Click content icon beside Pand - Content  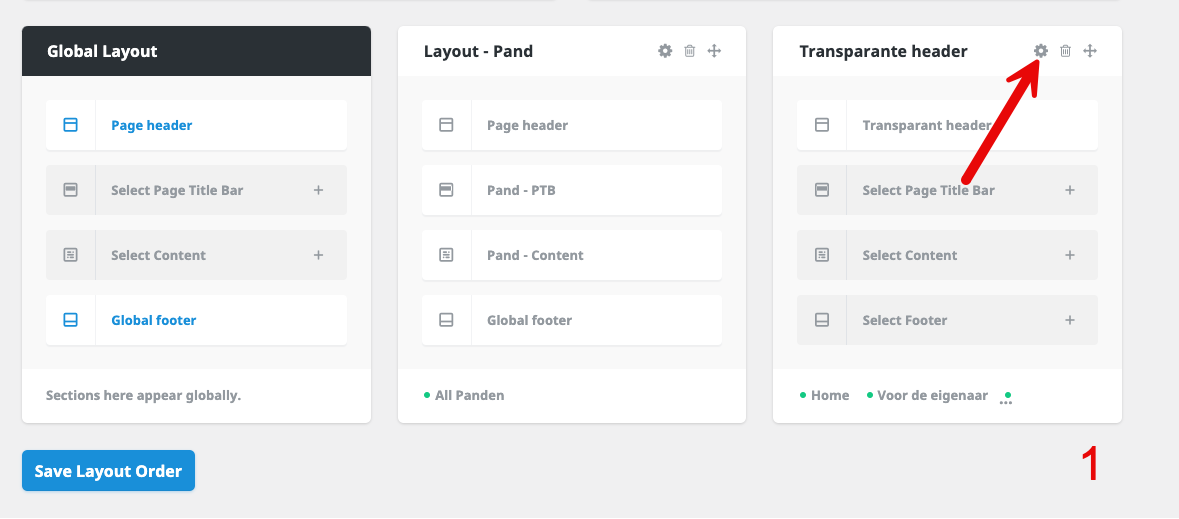[446, 255]
